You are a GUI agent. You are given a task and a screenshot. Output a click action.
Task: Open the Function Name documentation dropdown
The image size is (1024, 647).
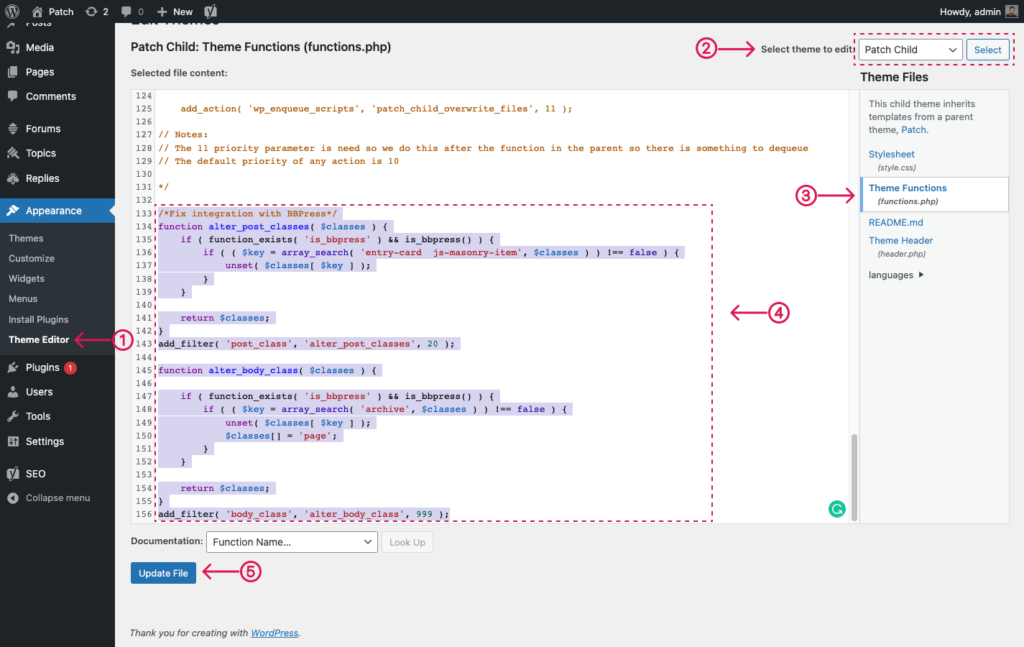pos(291,542)
